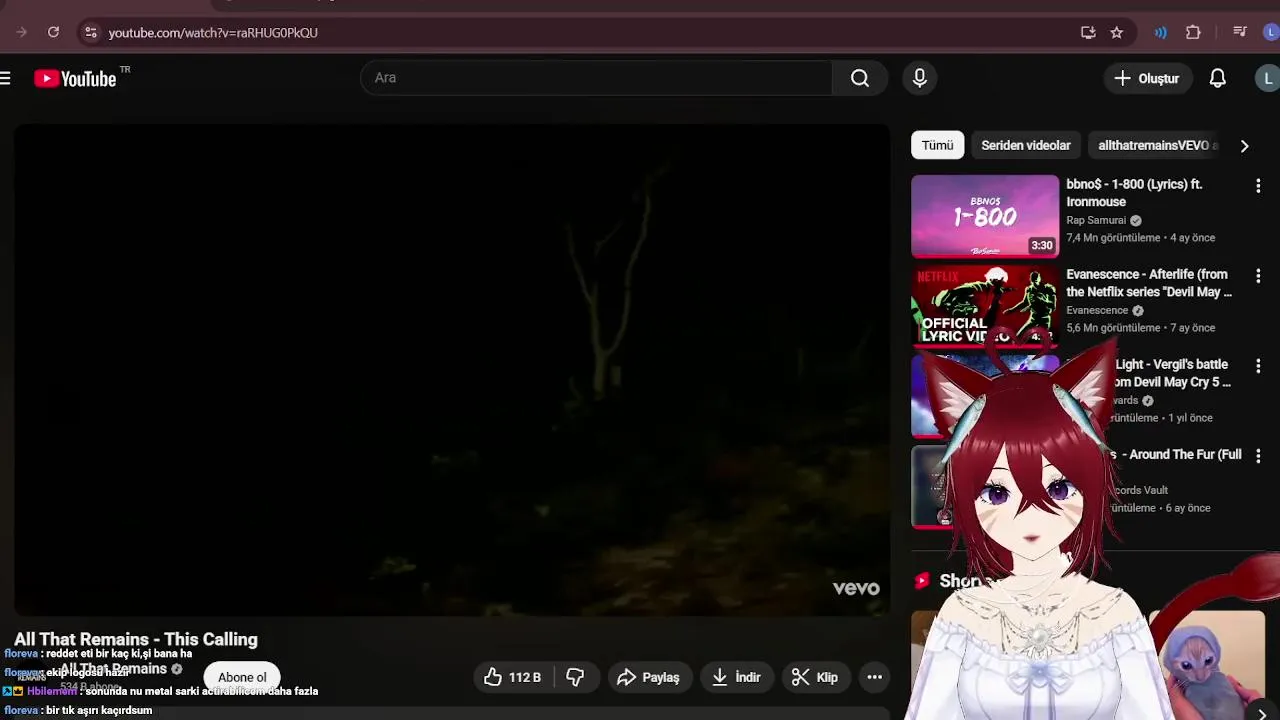The image size is (1280, 720).
Task: Click the video player area
Action: (451, 370)
